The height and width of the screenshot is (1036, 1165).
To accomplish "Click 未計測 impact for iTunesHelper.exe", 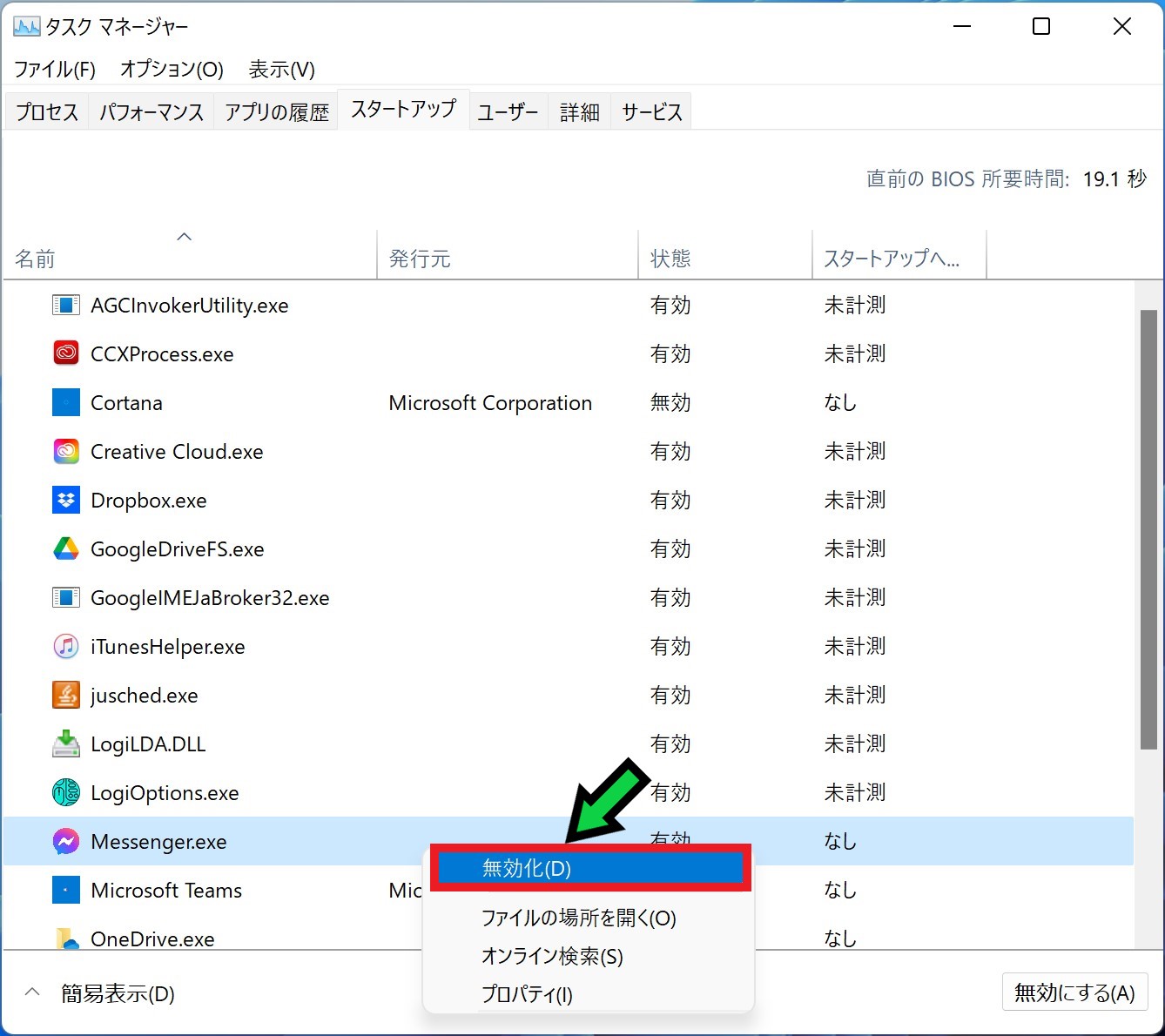I will pos(855,647).
